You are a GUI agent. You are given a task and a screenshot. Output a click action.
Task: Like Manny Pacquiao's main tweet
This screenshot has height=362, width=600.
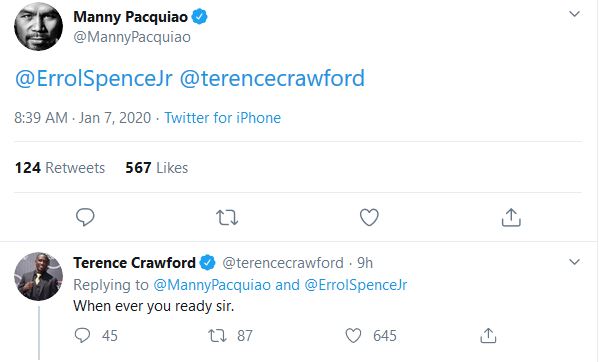369,217
